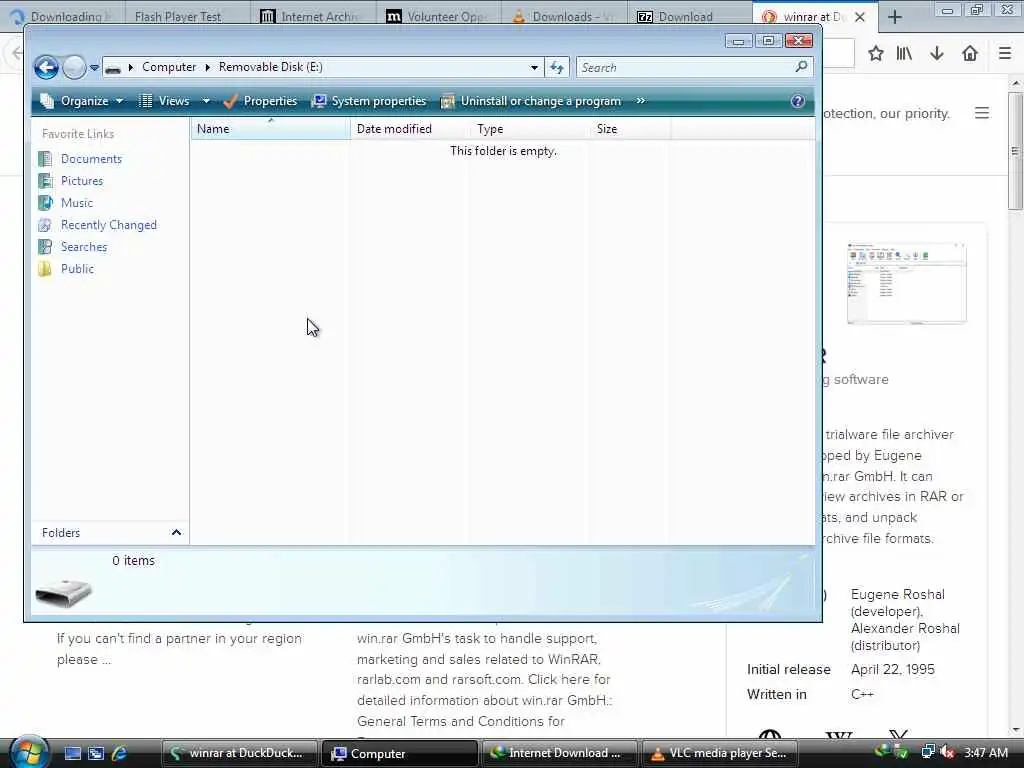Click the drive icon in address bar
Image resolution: width=1024 pixels, height=768 pixels.
pyautogui.click(x=113, y=67)
